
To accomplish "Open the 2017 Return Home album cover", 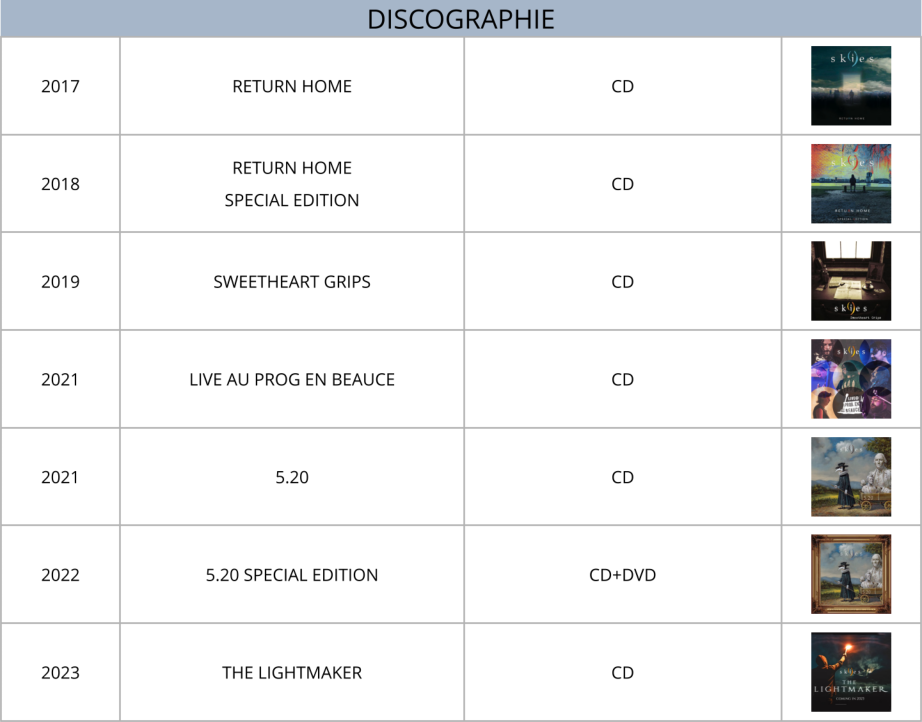I will tap(850, 86).
